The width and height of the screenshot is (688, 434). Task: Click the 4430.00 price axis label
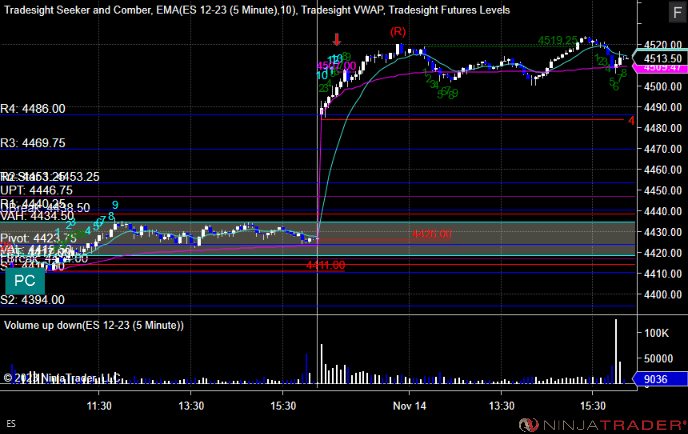(663, 232)
